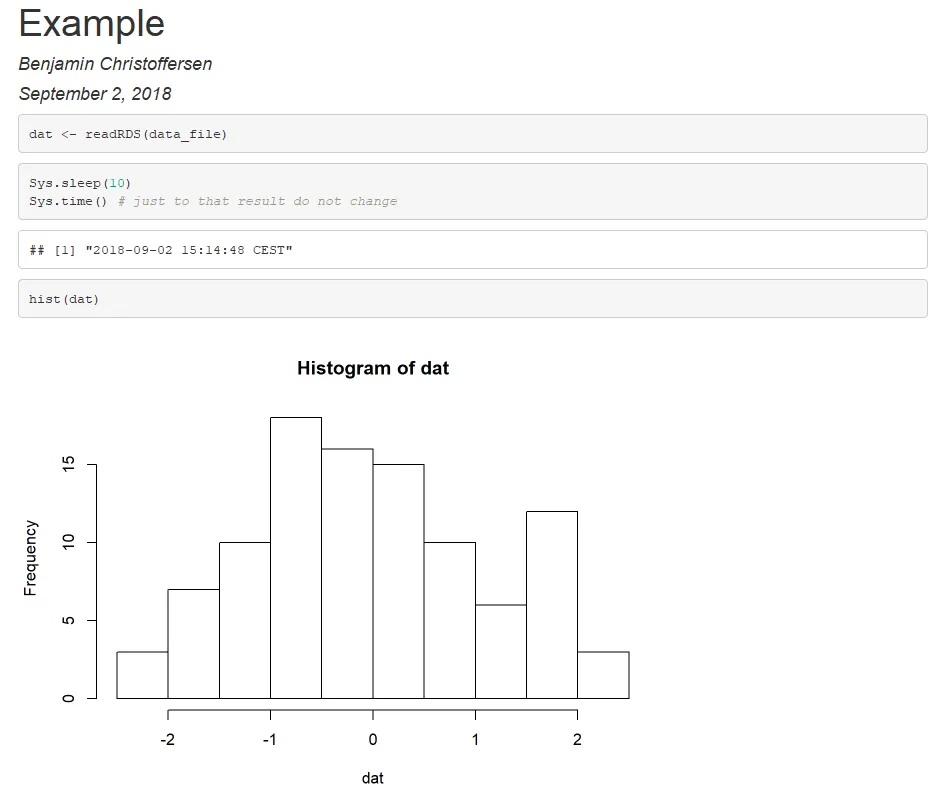This screenshot has height=801, width=937.
Task: Click the leftmost histogram bar
Action: 142,675
